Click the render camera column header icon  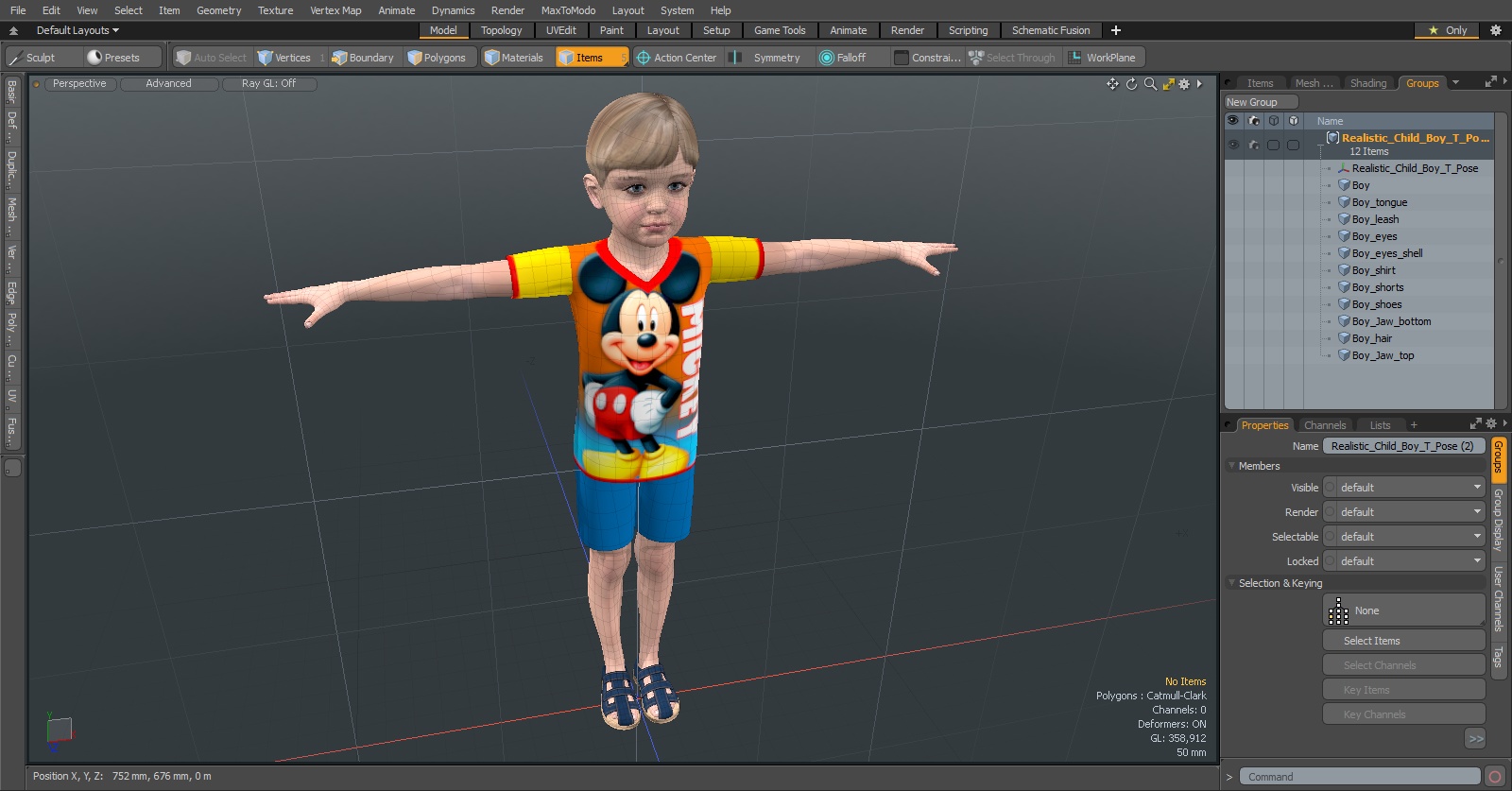(x=1254, y=121)
